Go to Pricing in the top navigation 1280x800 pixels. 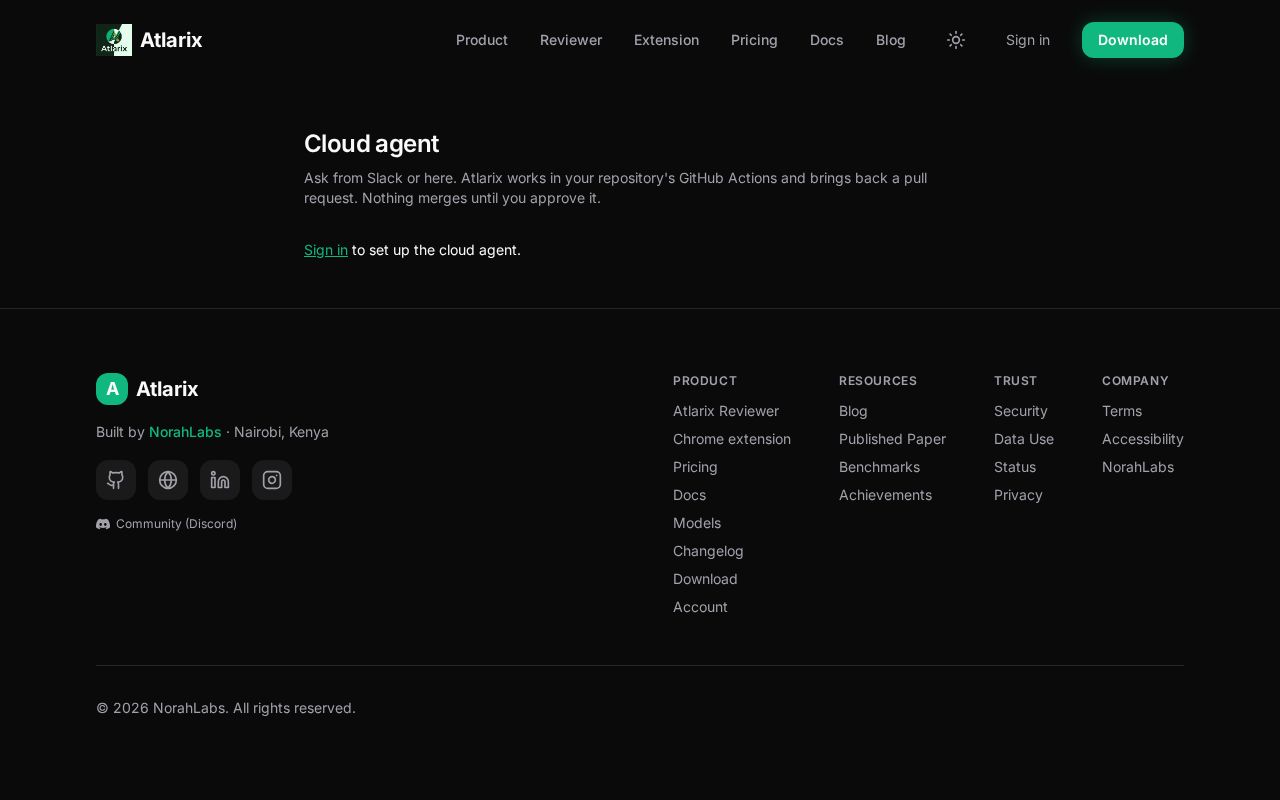pyautogui.click(x=754, y=40)
